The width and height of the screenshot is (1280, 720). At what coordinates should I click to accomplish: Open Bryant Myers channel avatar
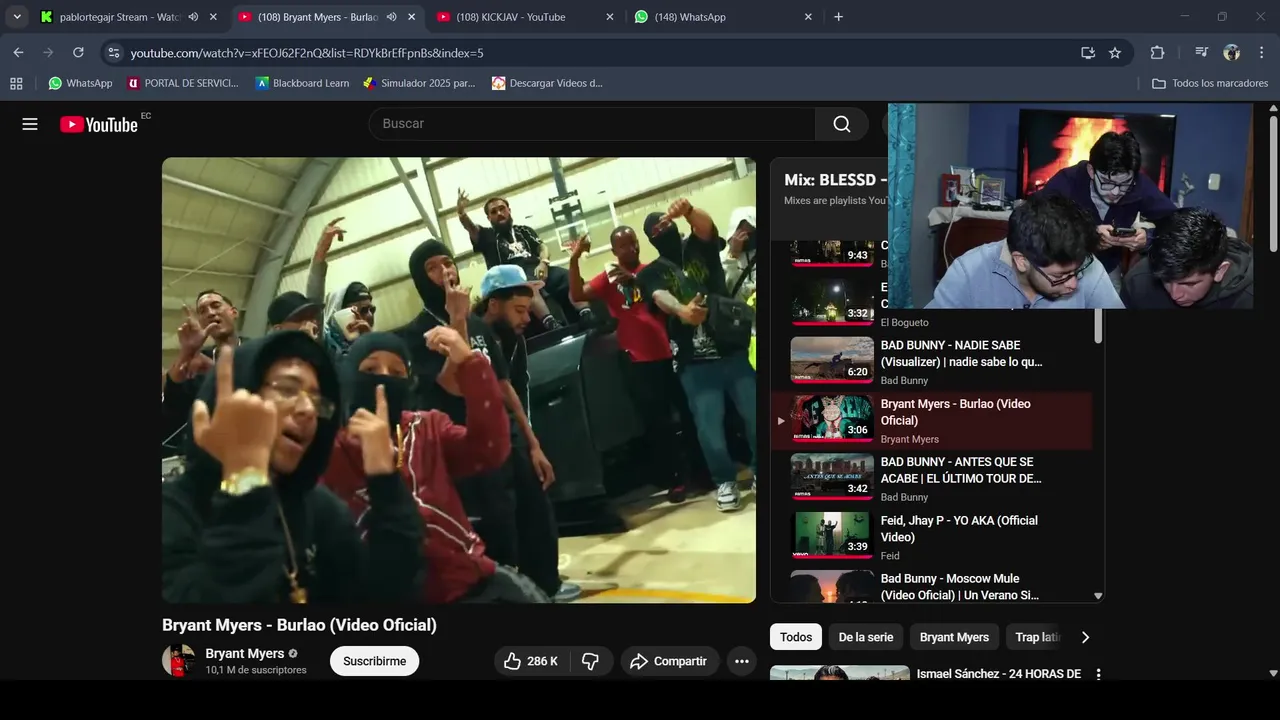coord(179,660)
